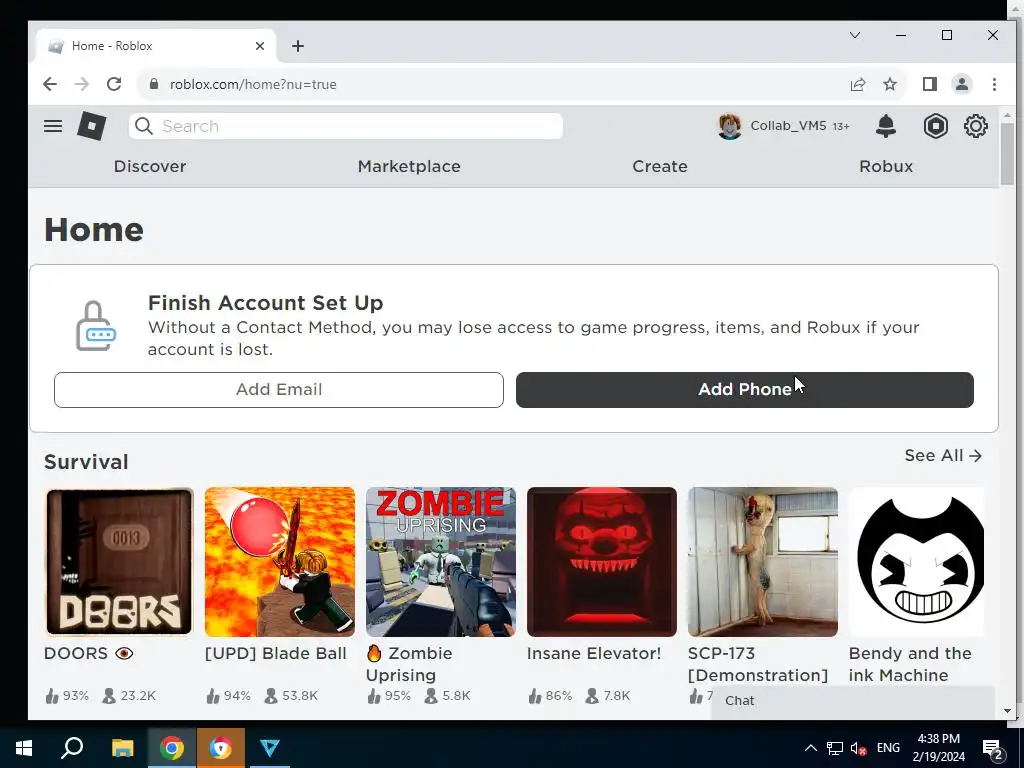
Task: Share this page using the share icon
Action: [x=857, y=84]
